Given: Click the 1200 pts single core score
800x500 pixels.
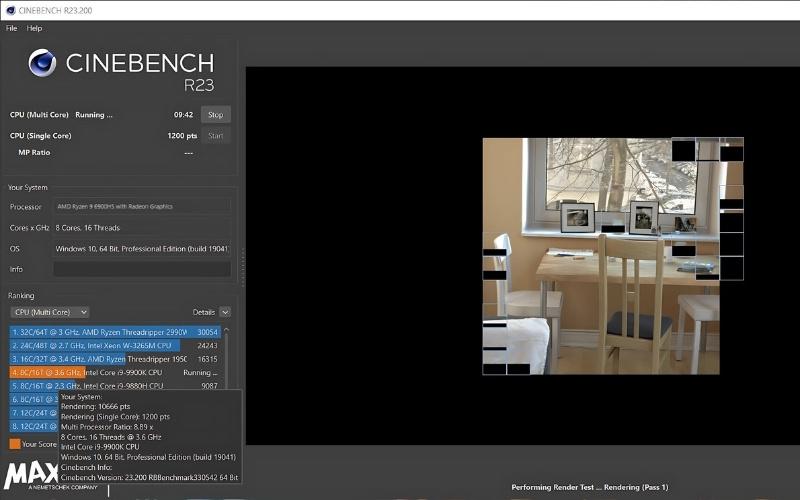Looking at the screenshot, I should coord(182,136).
